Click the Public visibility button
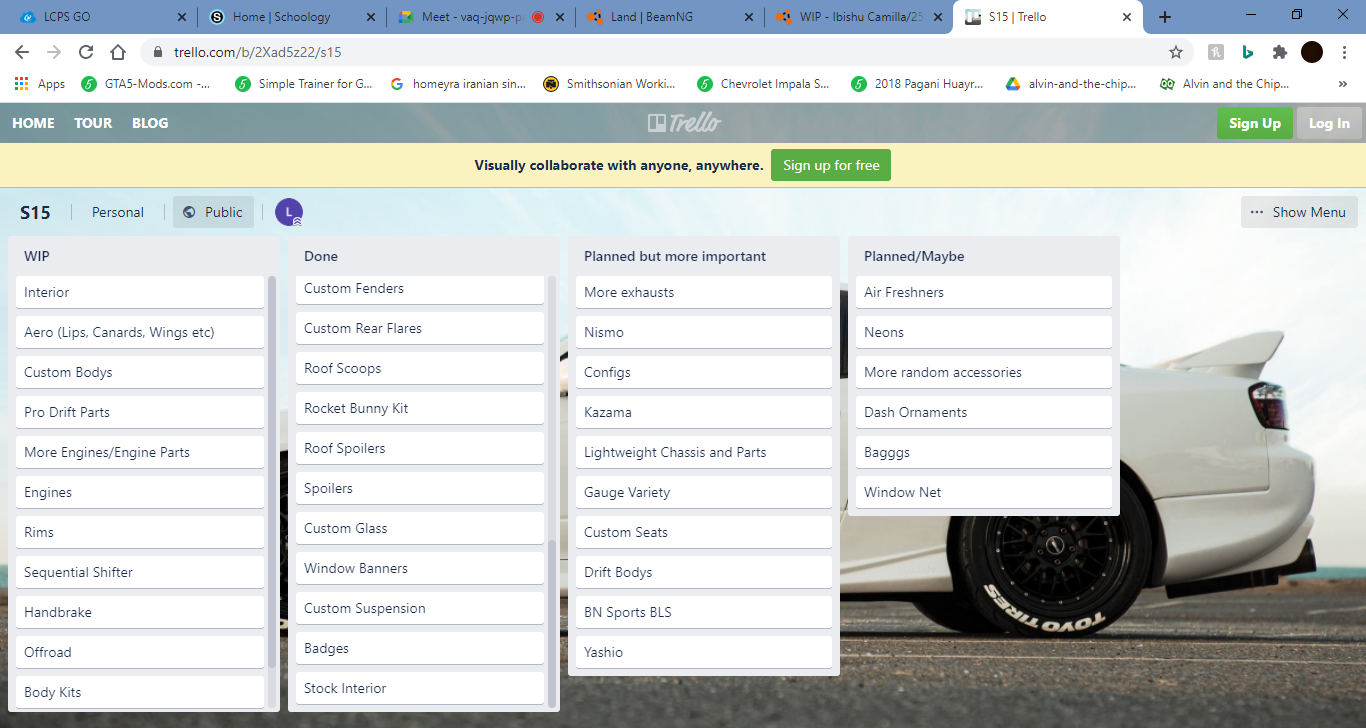 tap(213, 212)
